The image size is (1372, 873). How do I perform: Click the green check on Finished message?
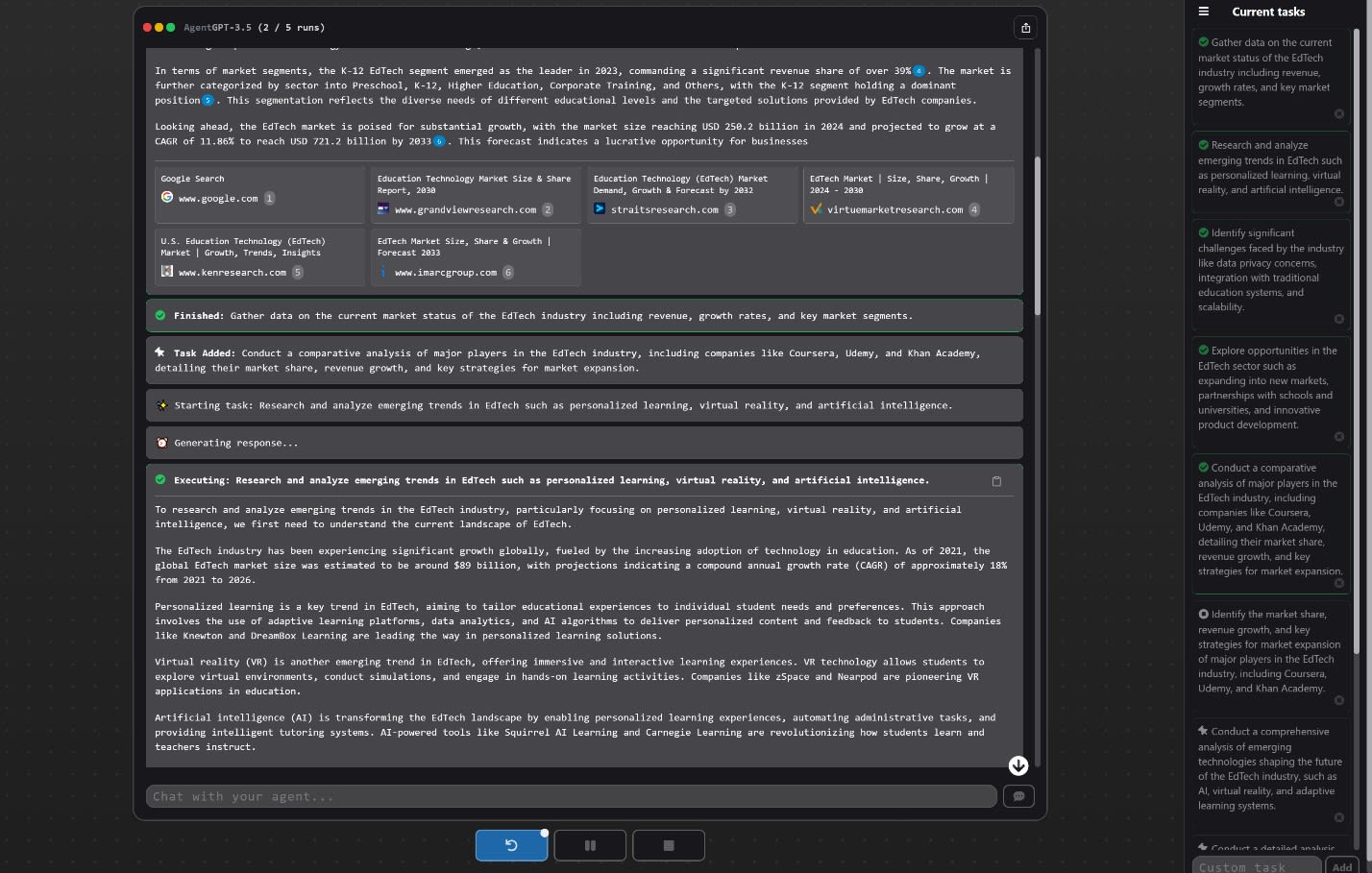coord(160,315)
